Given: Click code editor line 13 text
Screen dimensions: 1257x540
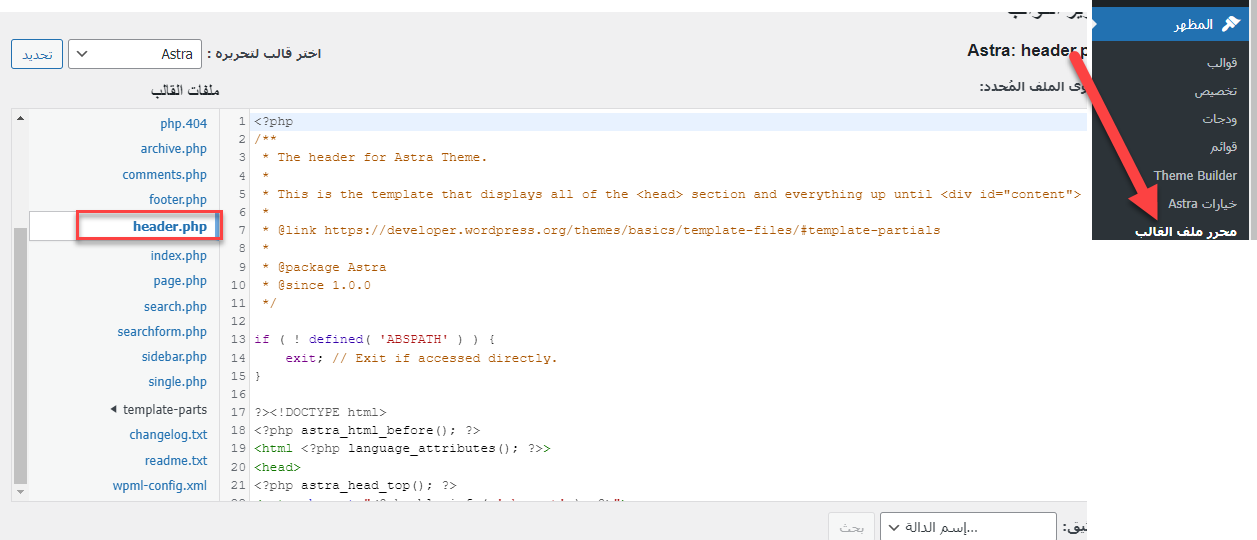Looking at the screenshot, I should (375, 340).
